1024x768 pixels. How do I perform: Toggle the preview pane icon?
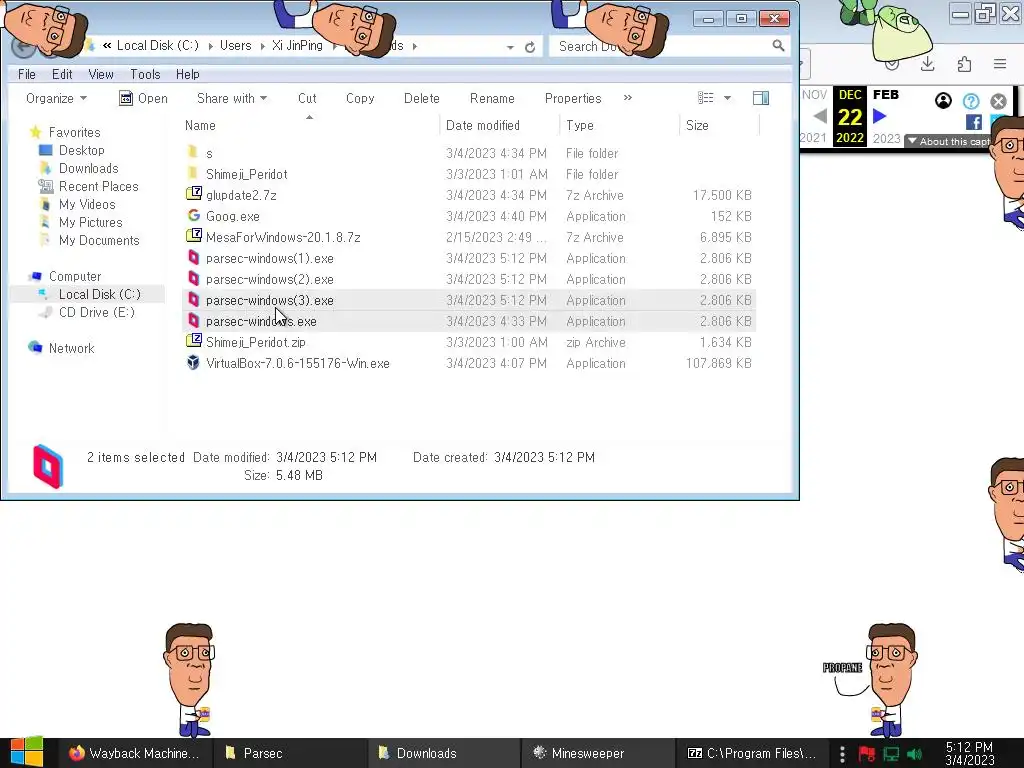pyautogui.click(x=761, y=98)
